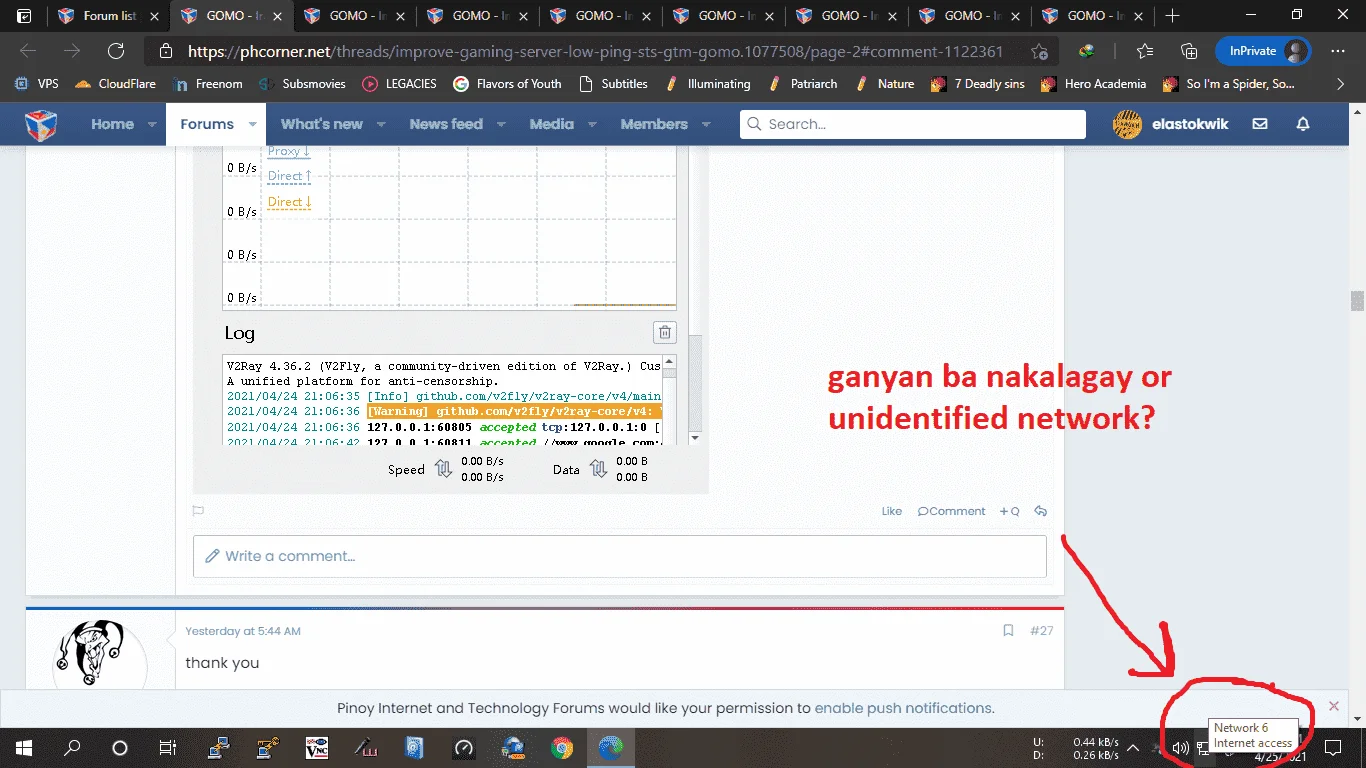
Task: Refresh the current page
Action: [x=116, y=51]
